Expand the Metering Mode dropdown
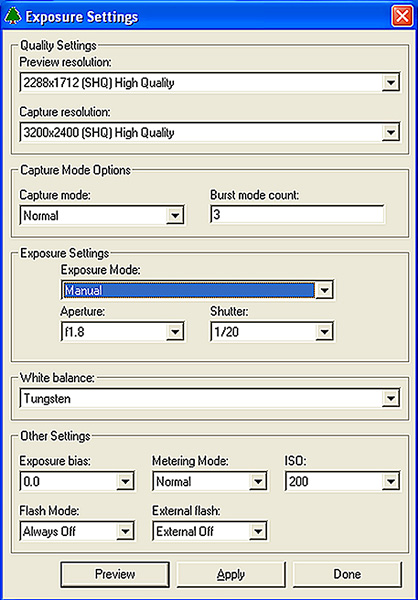 tap(258, 482)
